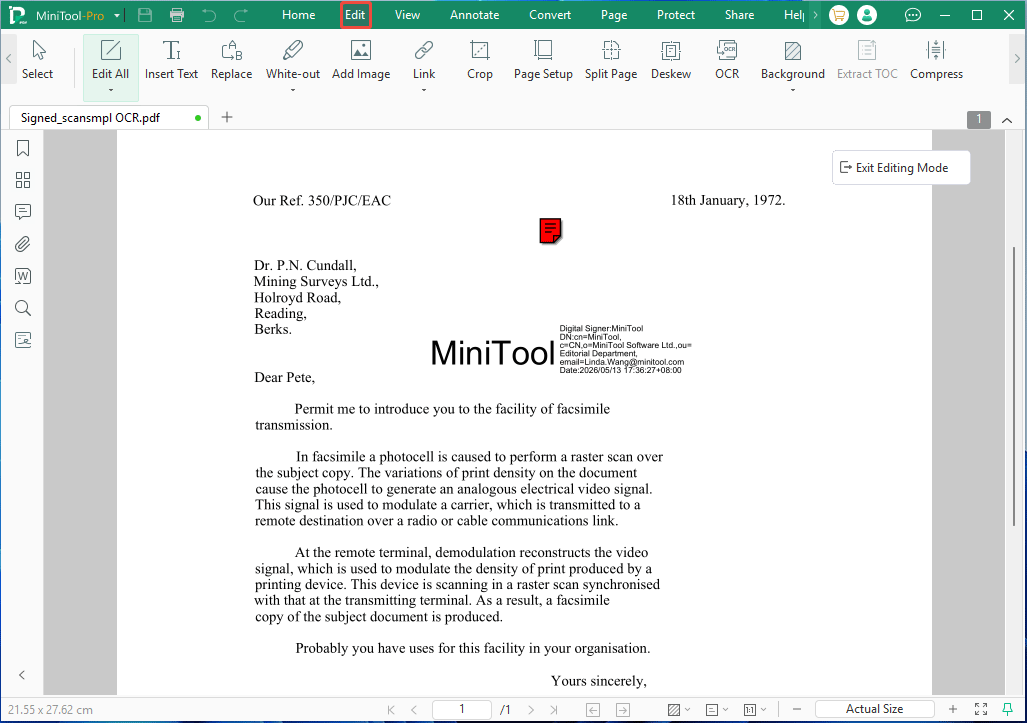
Task: Open the shopping cart icon
Action: (x=838, y=15)
